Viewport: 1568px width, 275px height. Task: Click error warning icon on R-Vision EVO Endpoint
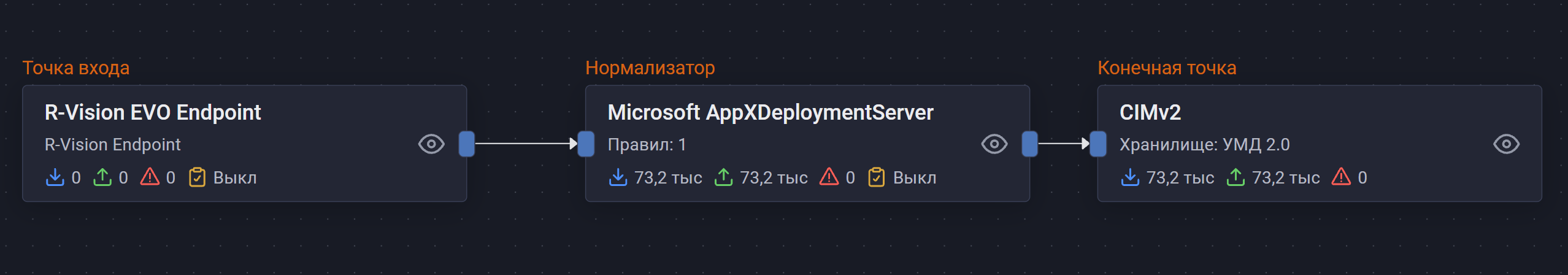pos(150,177)
